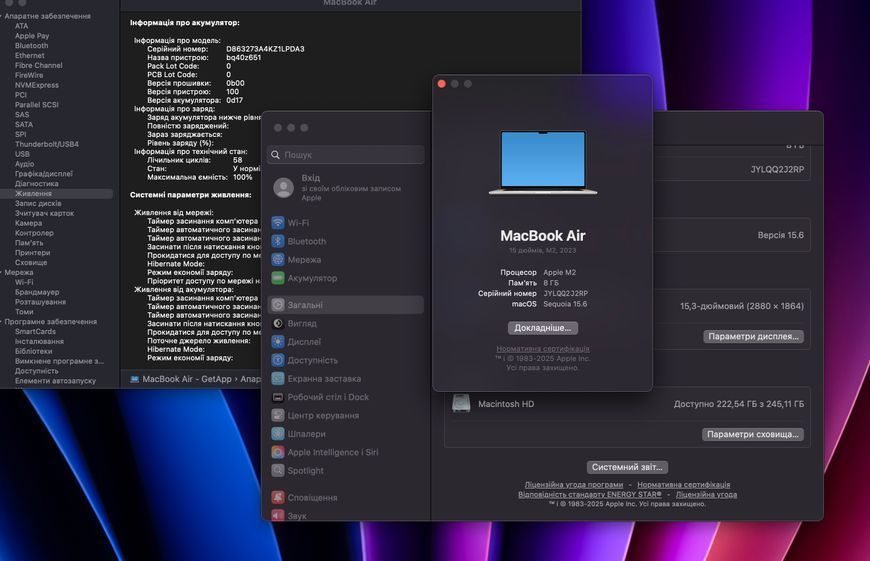Viewport: 870px width, 561px height.
Task: Select Живлення in System Information sidebar
Action: click(x=33, y=194)
